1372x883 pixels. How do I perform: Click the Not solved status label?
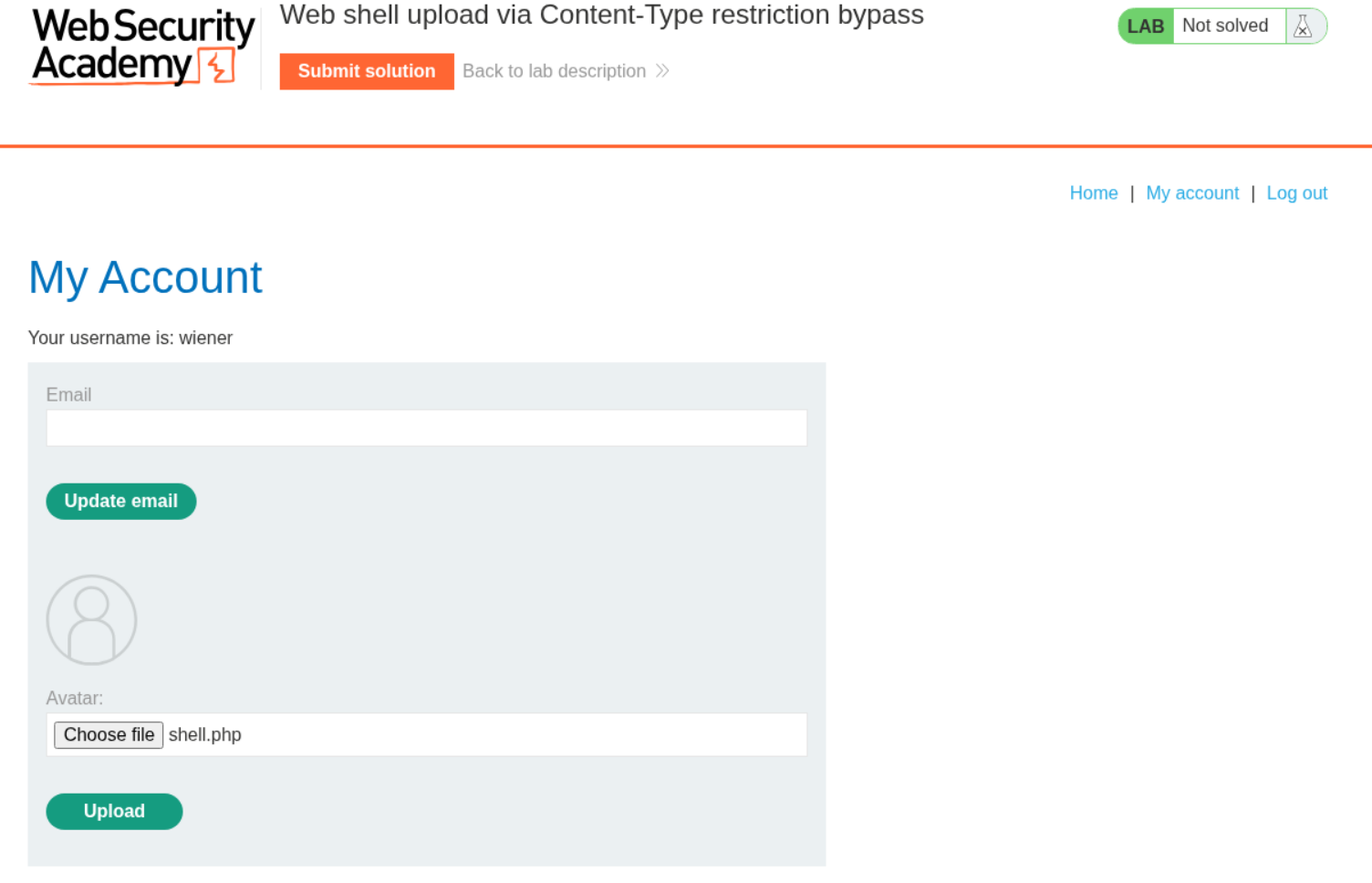click(1224, 26)
